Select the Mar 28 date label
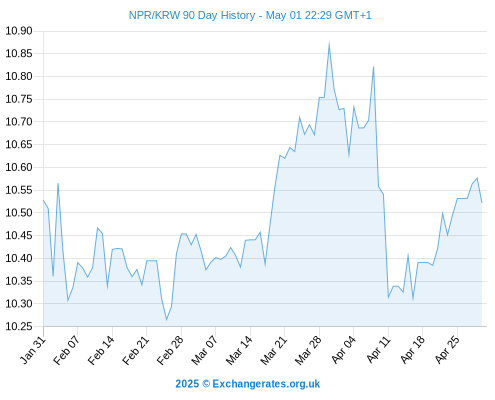The width and height of the screenshot is (495, 400). point(309,351)
